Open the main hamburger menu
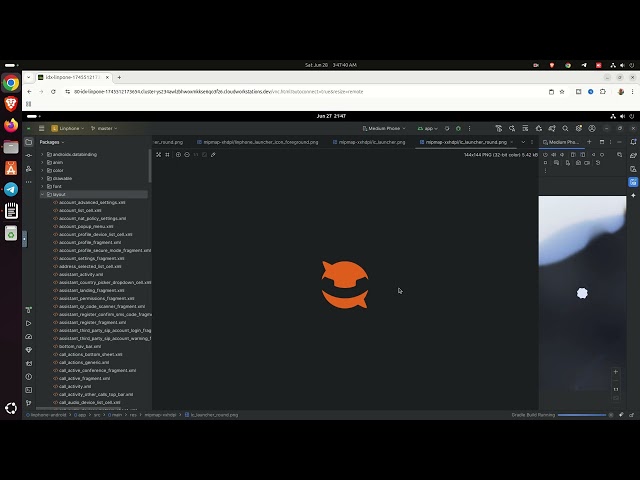Screen dimensions: 640x480 click(41, 128)
